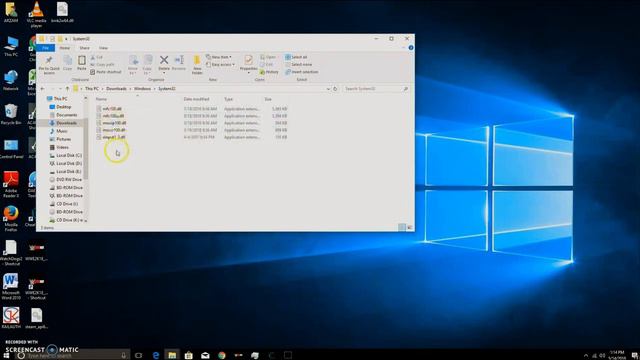This screenshot has width=640, height=360.
Task: Open recent locations dropdown arrow
Action: (x=60, y=89)
